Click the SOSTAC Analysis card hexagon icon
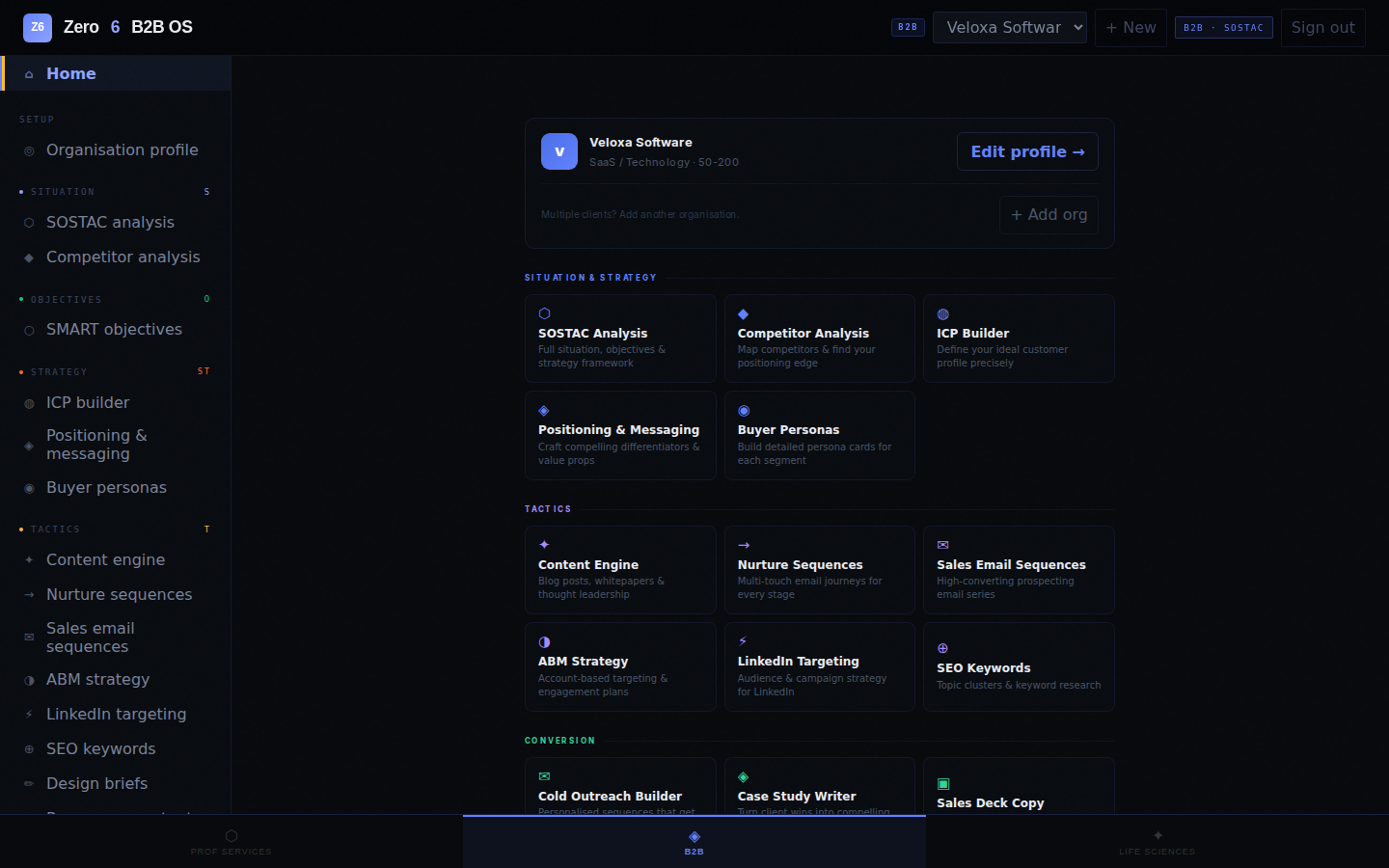The height and width of the screenshot is (868, 1389). tap(544, 313)
